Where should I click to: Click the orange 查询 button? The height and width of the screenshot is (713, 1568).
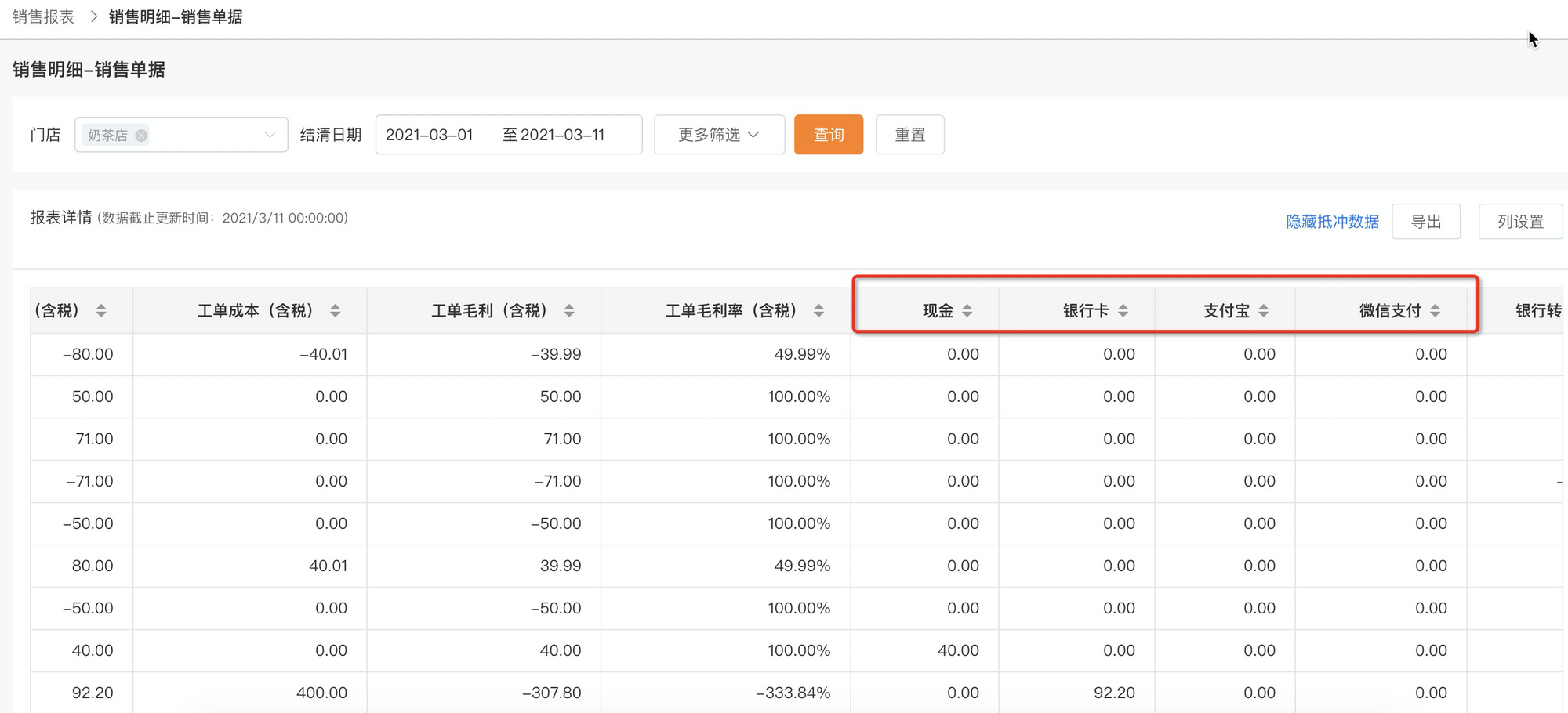tap(829, 135)
